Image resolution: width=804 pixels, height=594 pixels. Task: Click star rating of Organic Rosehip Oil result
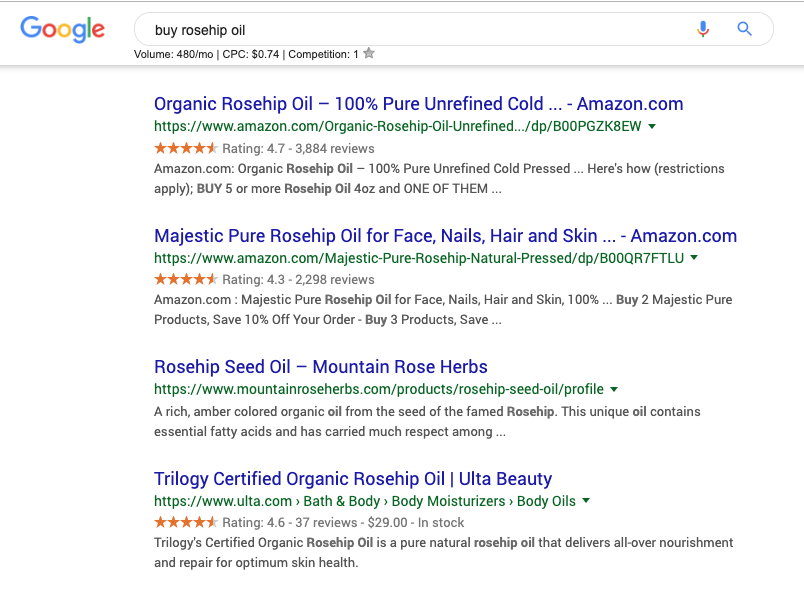pos(186,148)
